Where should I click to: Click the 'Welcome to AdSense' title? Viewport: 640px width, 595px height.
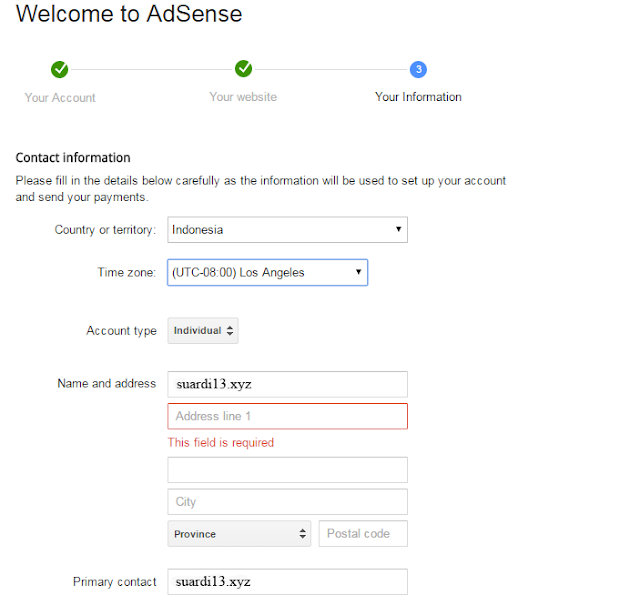pos(129,13)
